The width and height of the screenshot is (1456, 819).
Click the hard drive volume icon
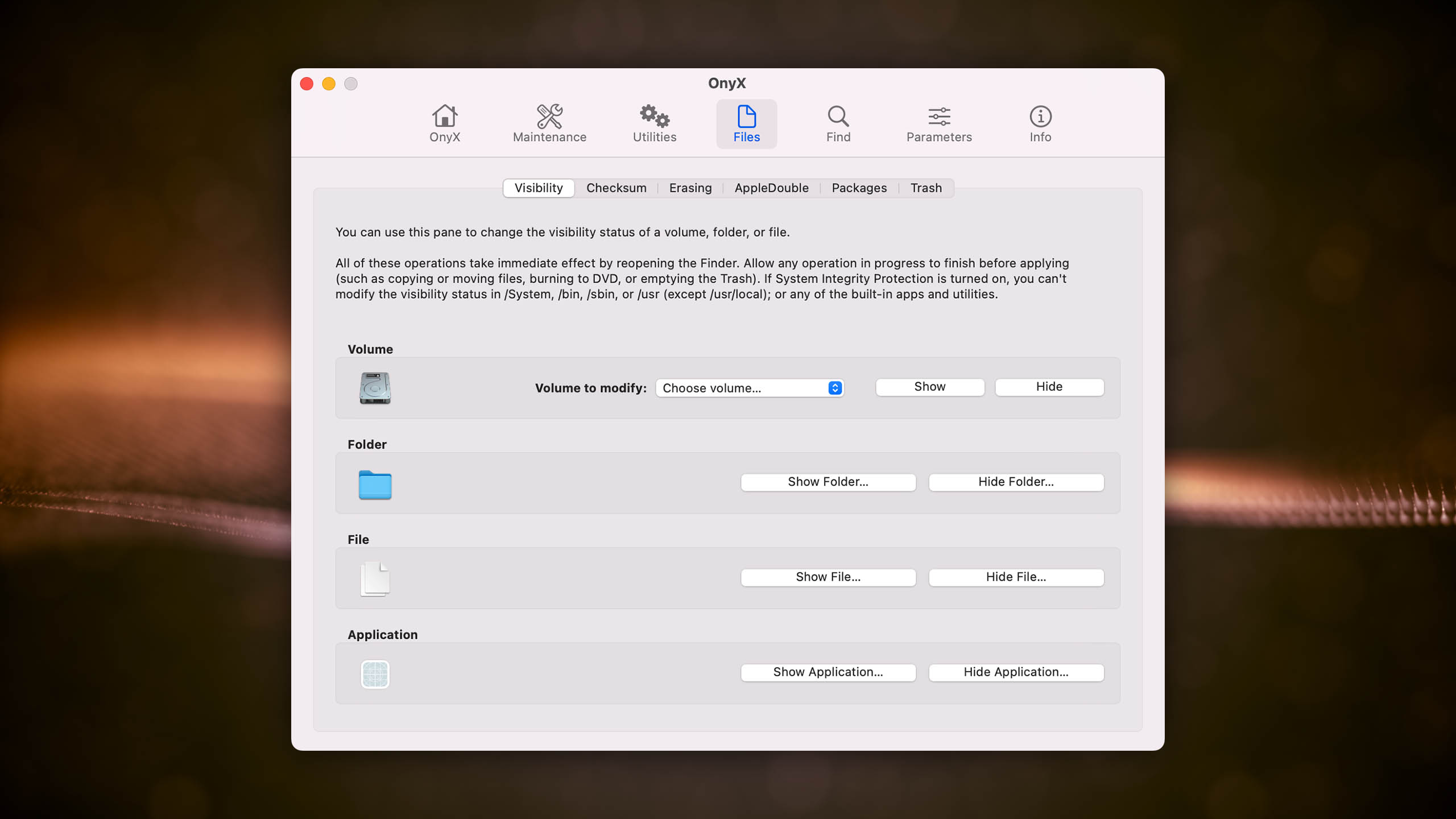coord(375,388)
